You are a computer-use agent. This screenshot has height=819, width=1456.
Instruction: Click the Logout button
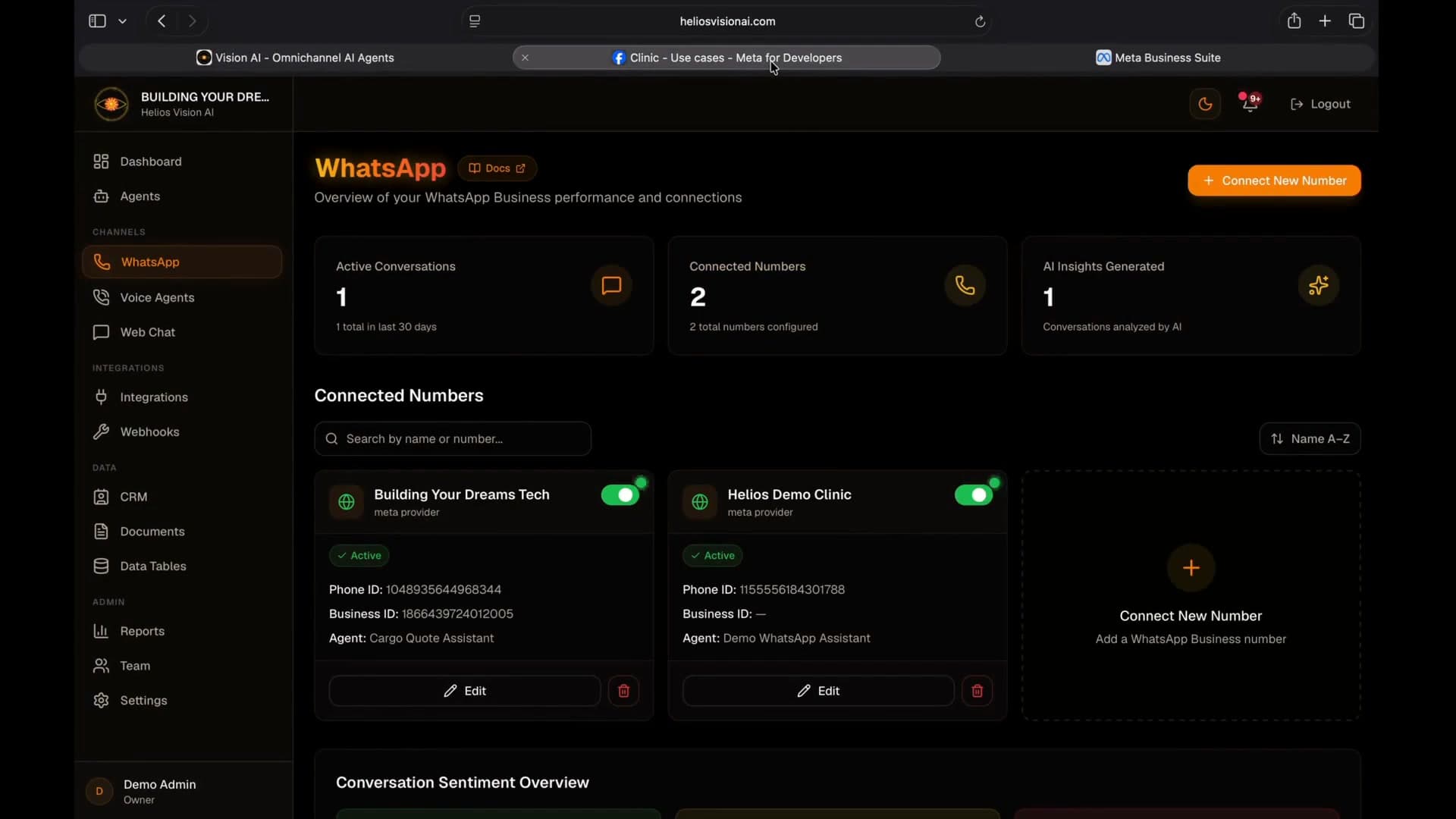point(1320,104)
